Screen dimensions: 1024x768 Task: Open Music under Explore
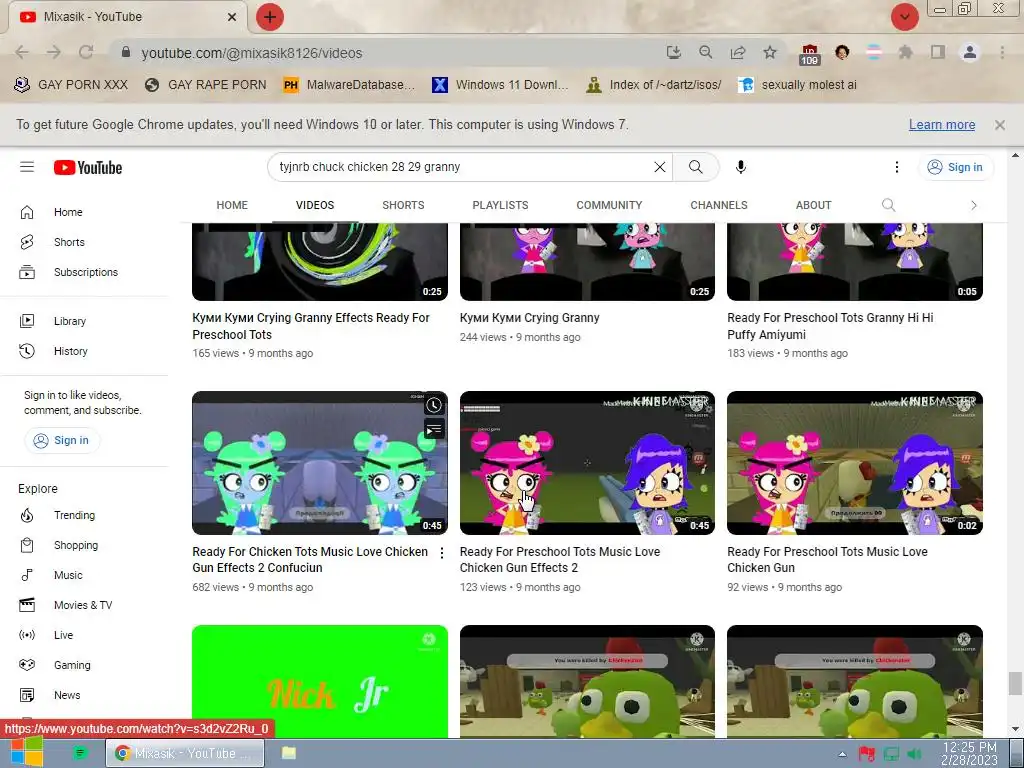(x=68, y=575)
